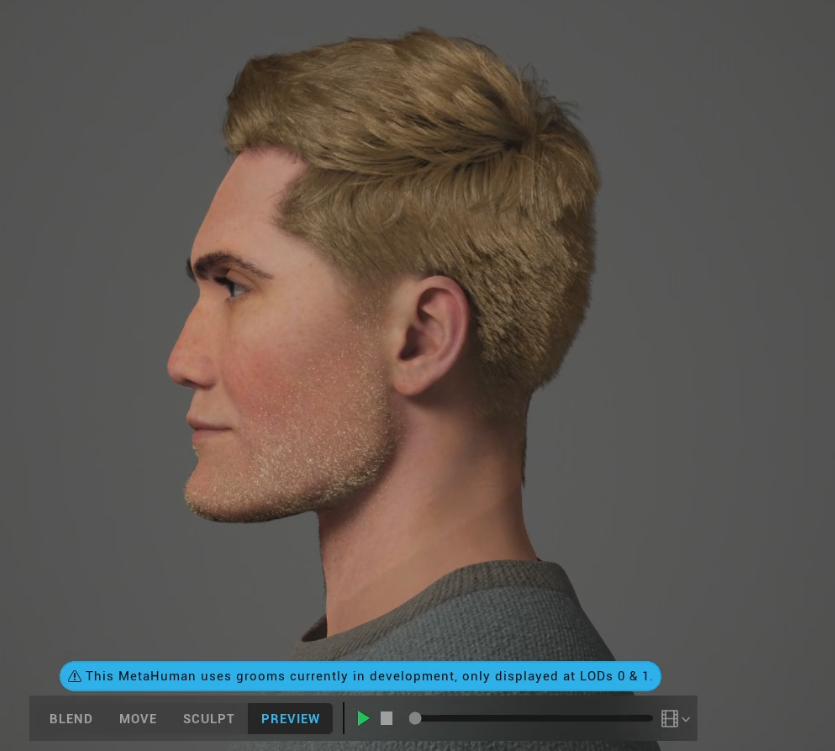Select the SCULPT mode tab
835x751 pixels.
(209, 719)
